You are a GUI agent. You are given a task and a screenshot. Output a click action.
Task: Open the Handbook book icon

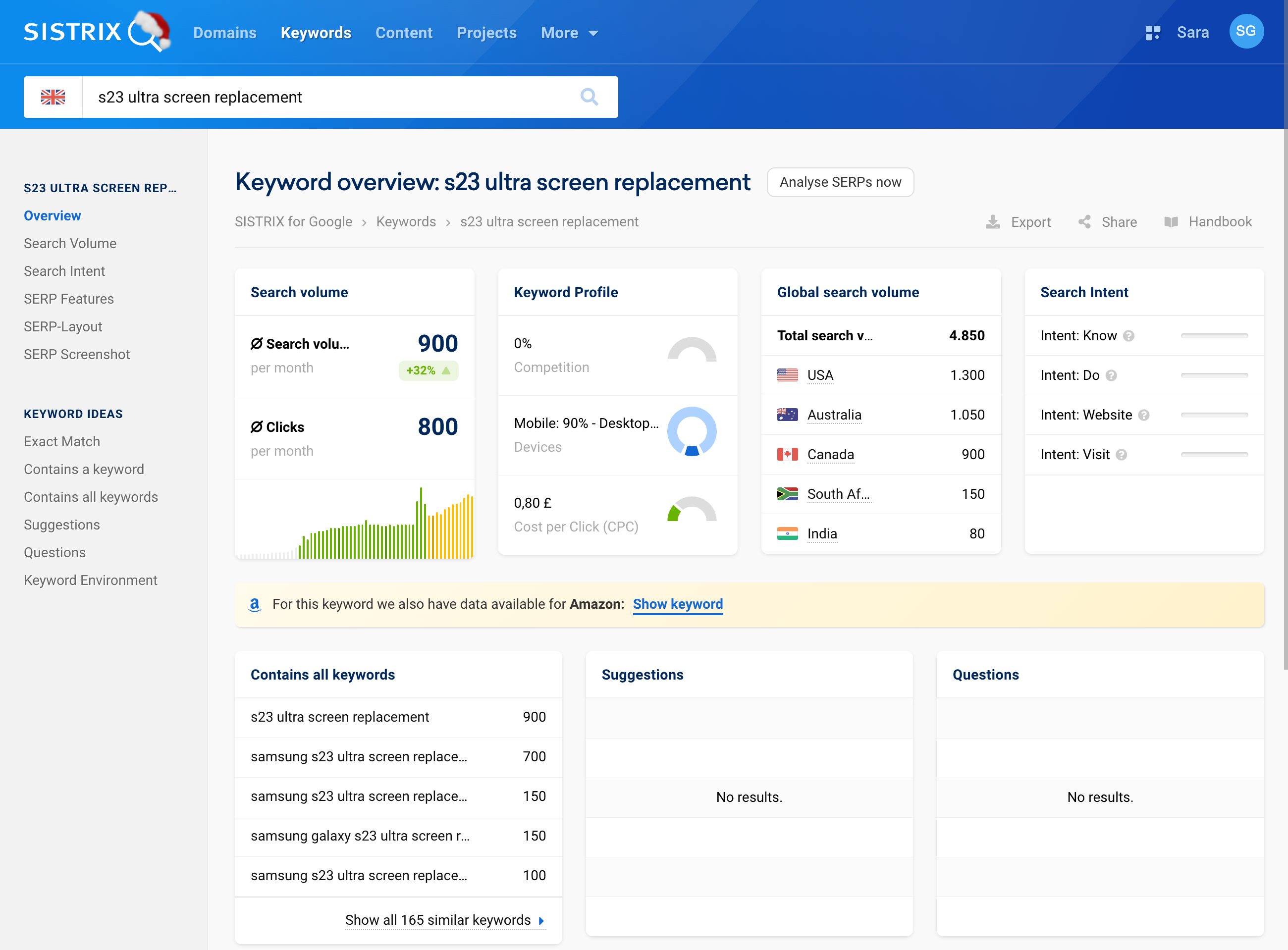coord(1171,222)
